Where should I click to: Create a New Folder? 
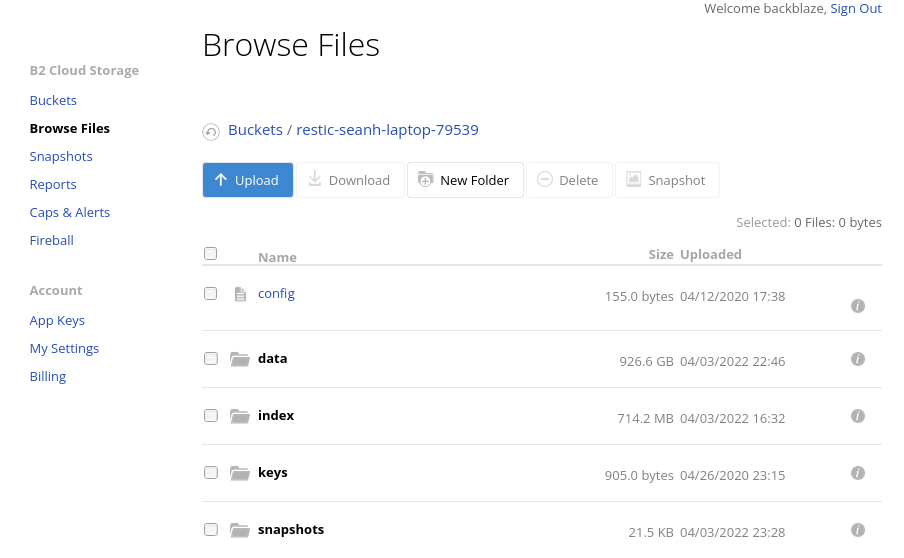tap(465, 180)
